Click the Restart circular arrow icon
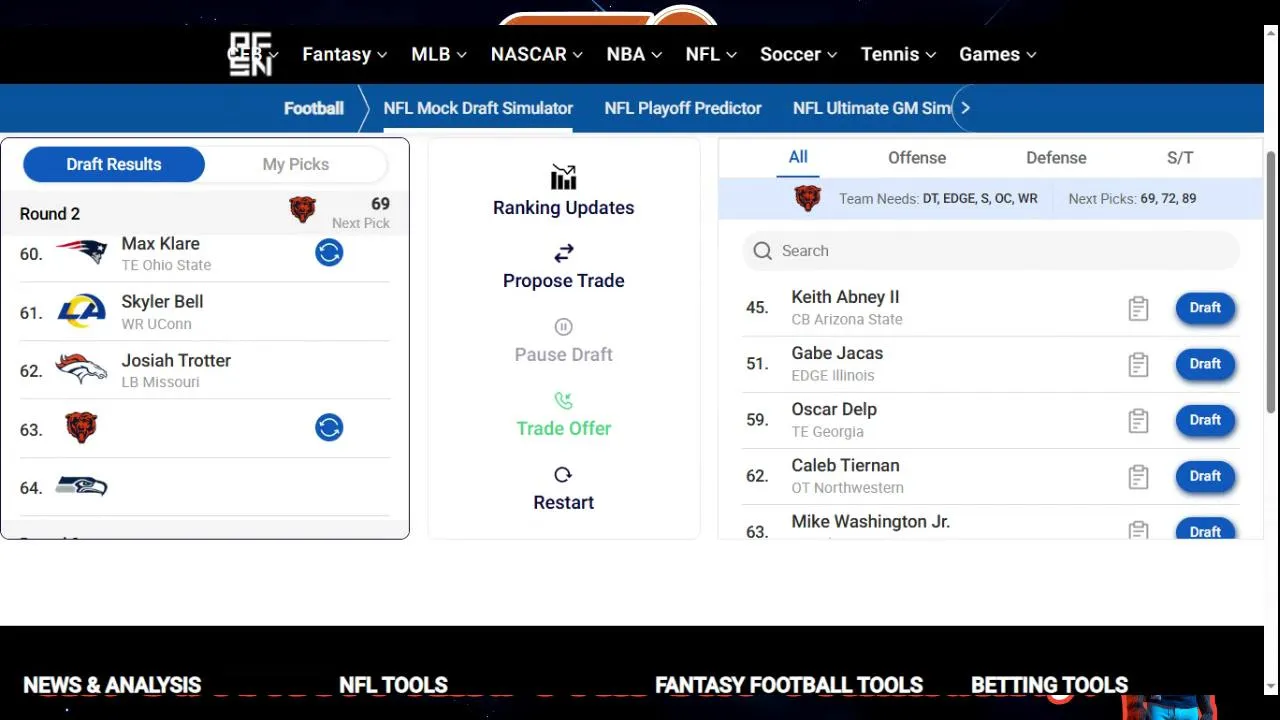Screen dimensions: 1280x720 pyautogui.click(x=563, y=475)
